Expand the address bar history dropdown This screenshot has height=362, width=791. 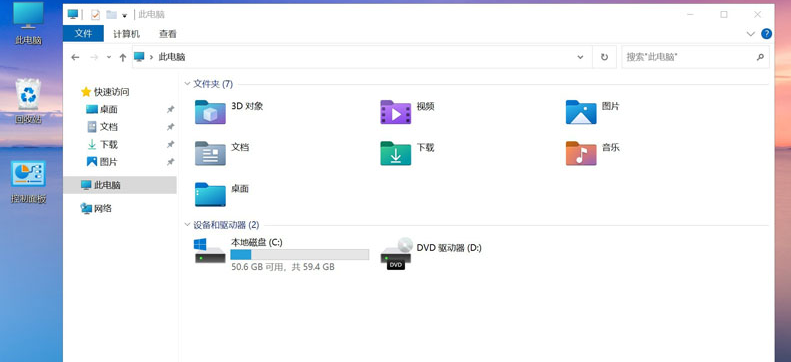580,57
